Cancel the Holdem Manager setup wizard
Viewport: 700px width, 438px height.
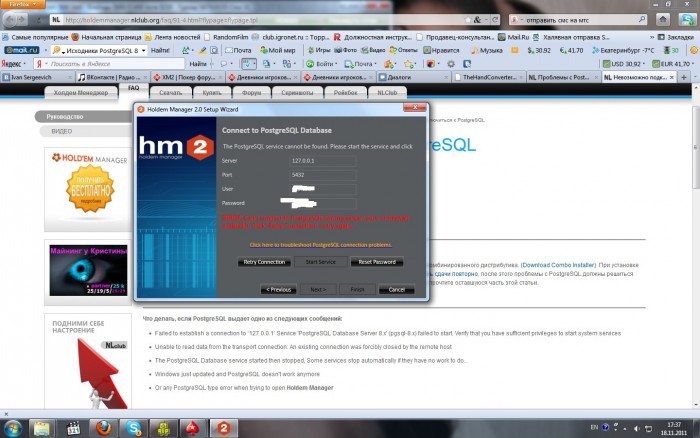[x=396, y=290]
